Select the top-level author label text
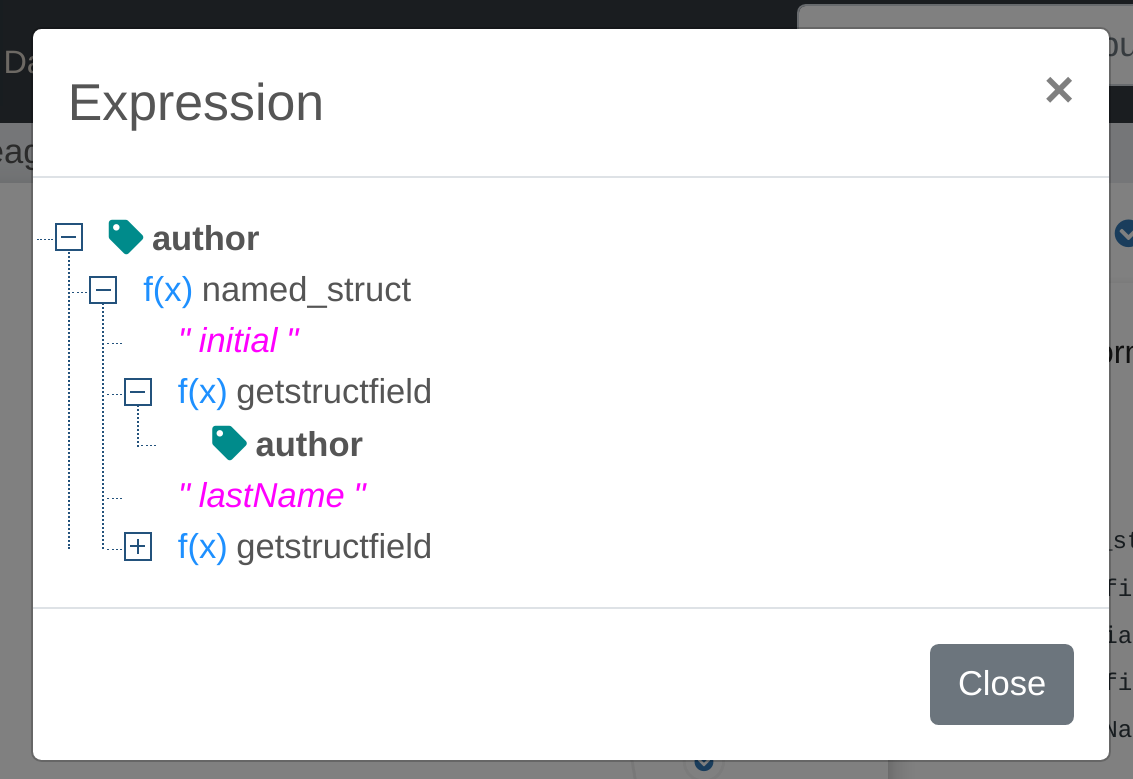 pos(205,238)
